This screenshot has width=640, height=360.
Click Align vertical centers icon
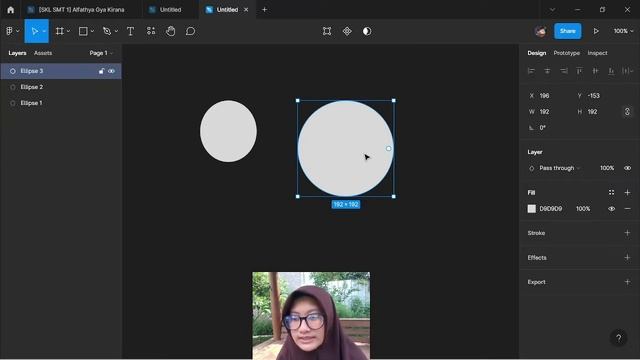coord(596,71)
